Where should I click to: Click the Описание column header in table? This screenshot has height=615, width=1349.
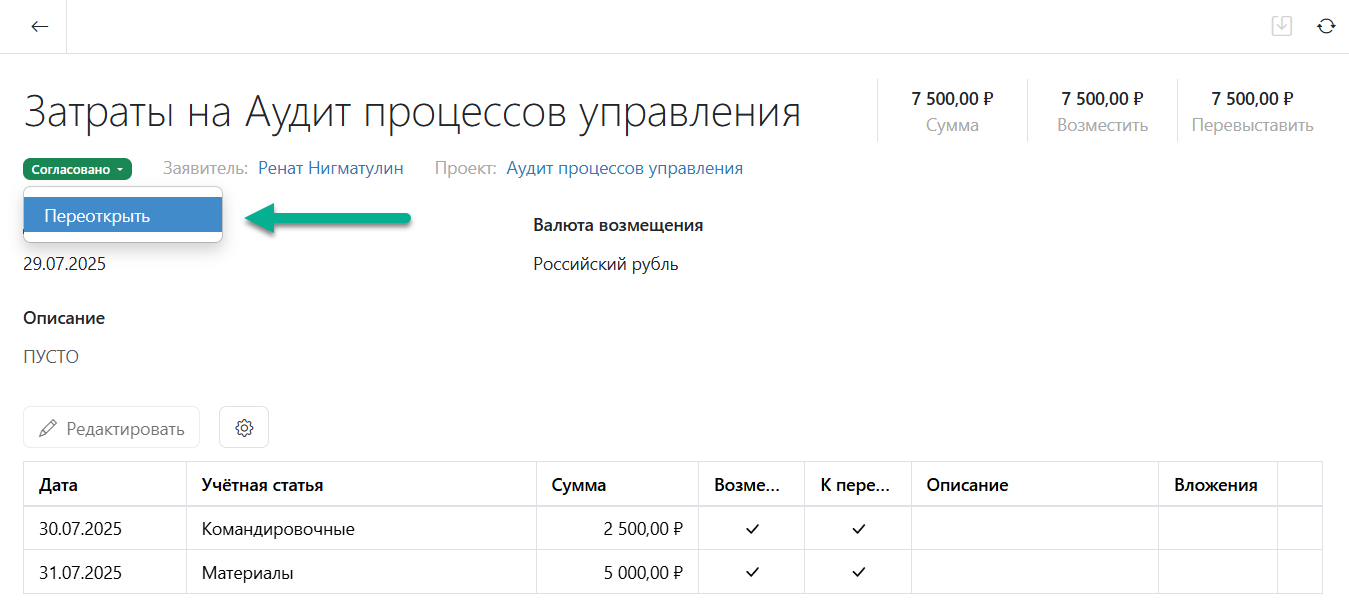(x=1035, y=484)
